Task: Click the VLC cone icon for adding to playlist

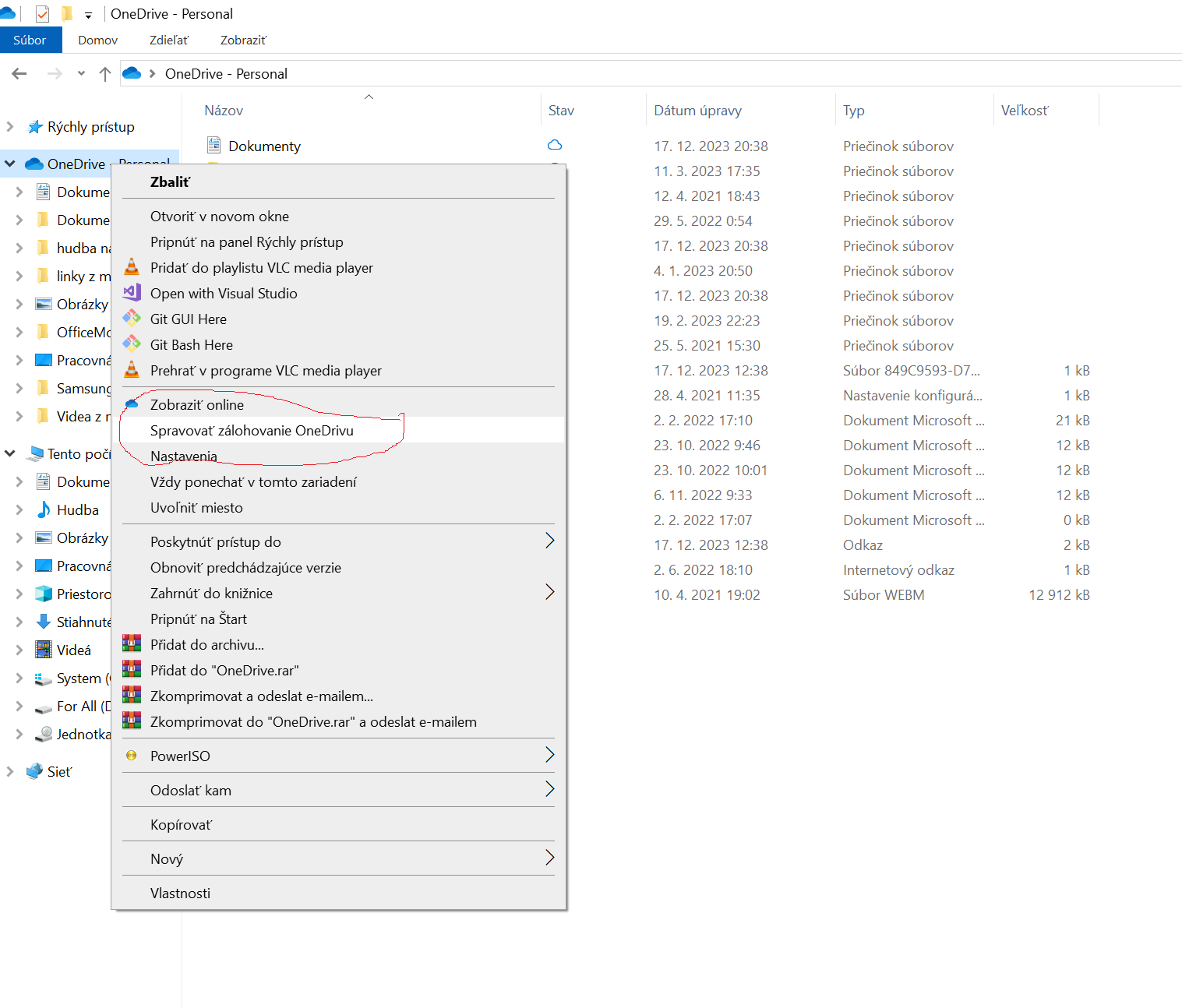Action: [x=132, y=267]
